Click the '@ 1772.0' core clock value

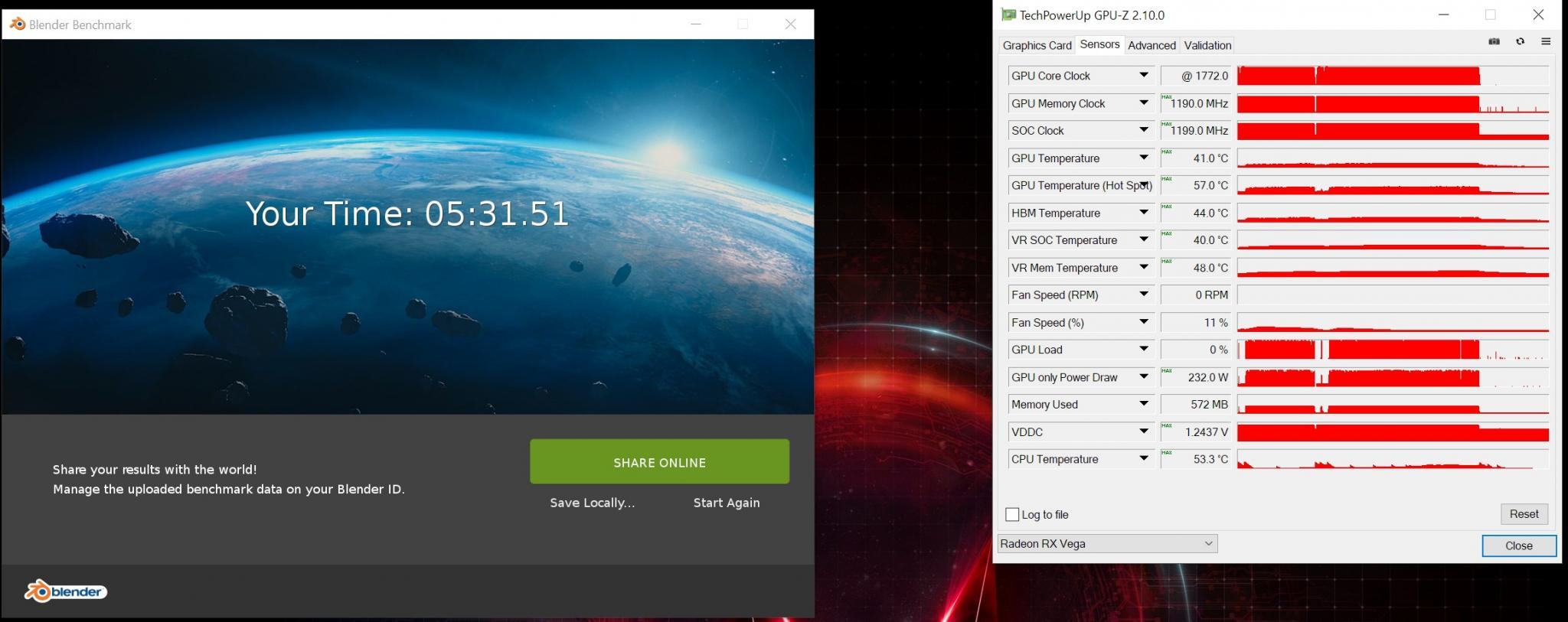point(1196,76)
